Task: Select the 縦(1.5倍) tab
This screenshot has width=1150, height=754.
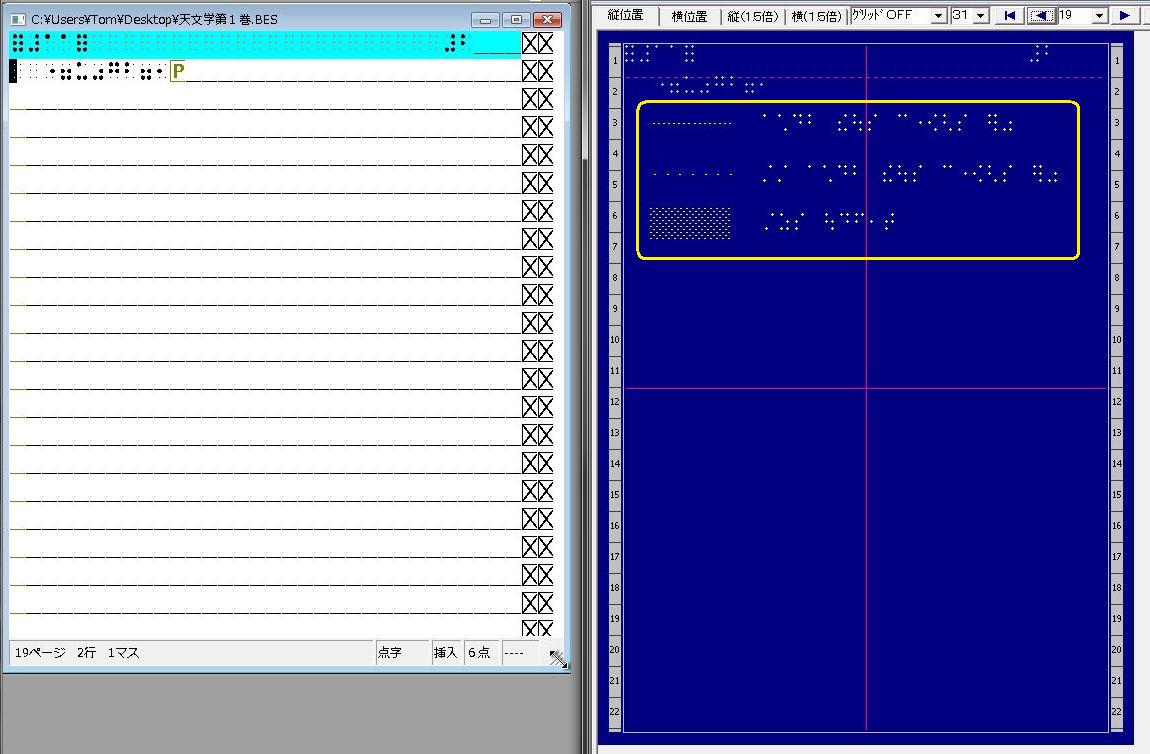Action: pos(754,17)
